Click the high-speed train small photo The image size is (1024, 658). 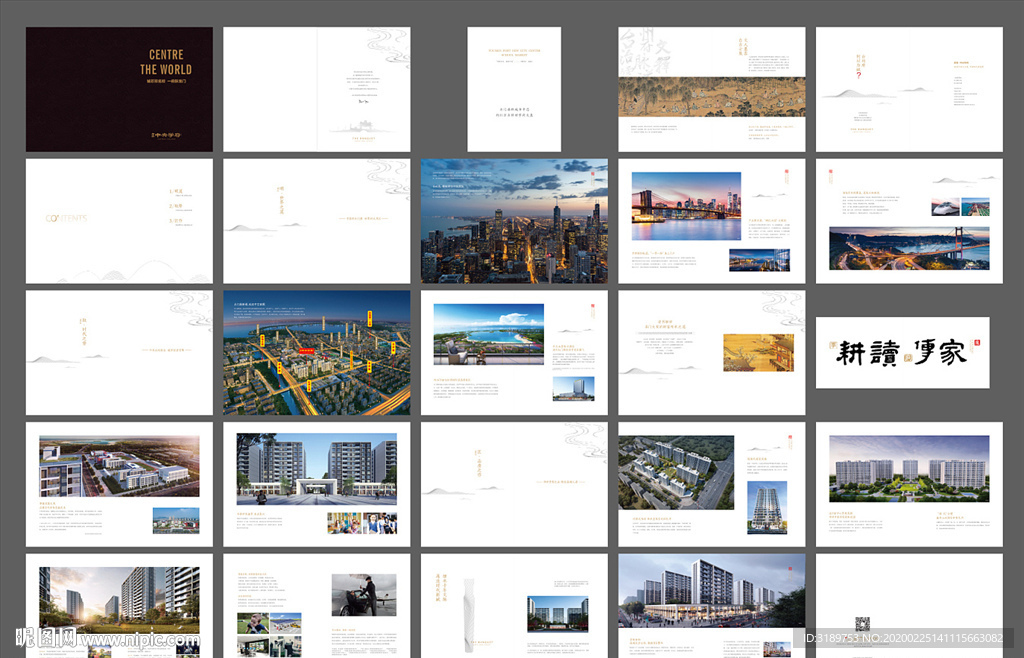946,207
